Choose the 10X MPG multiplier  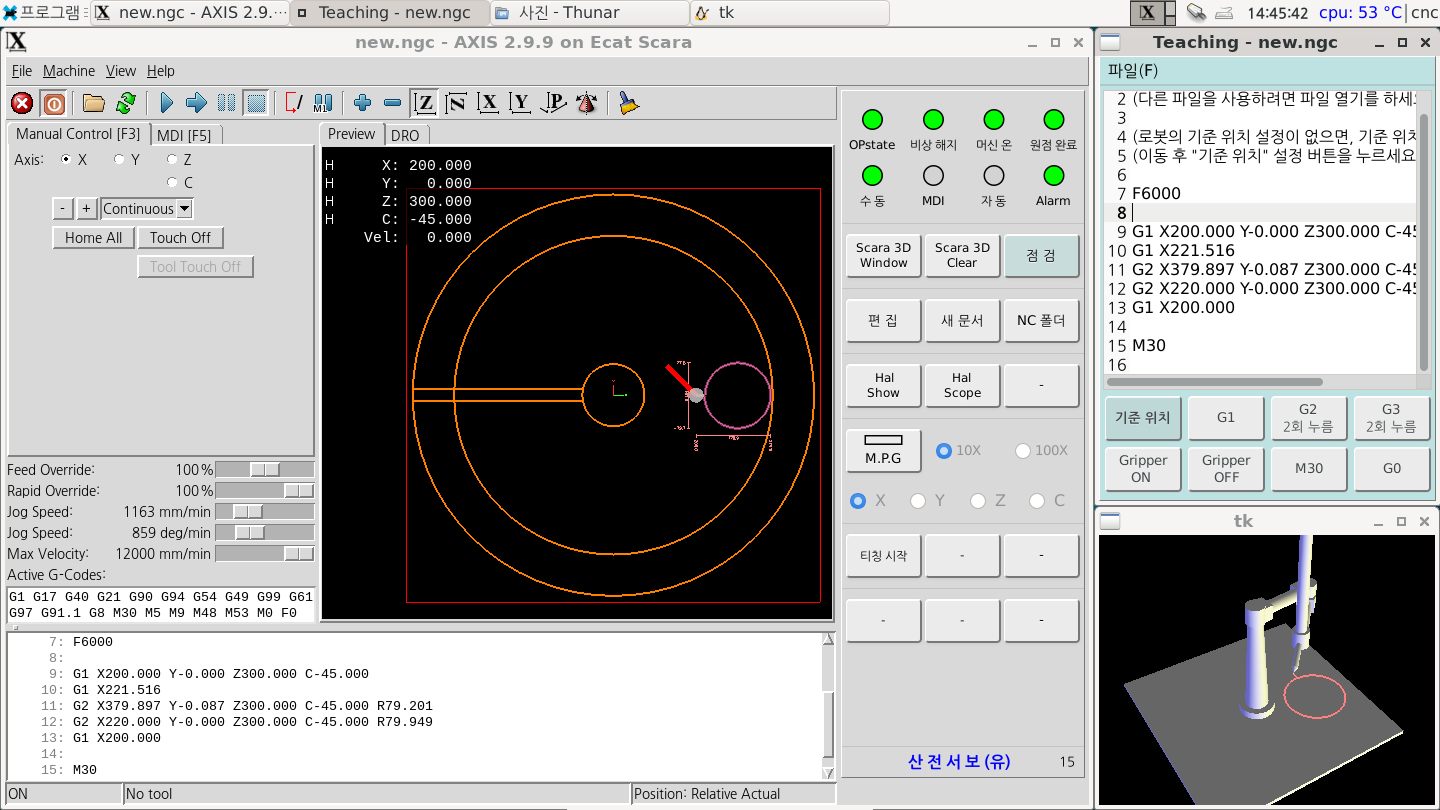(x=943, y=451)
